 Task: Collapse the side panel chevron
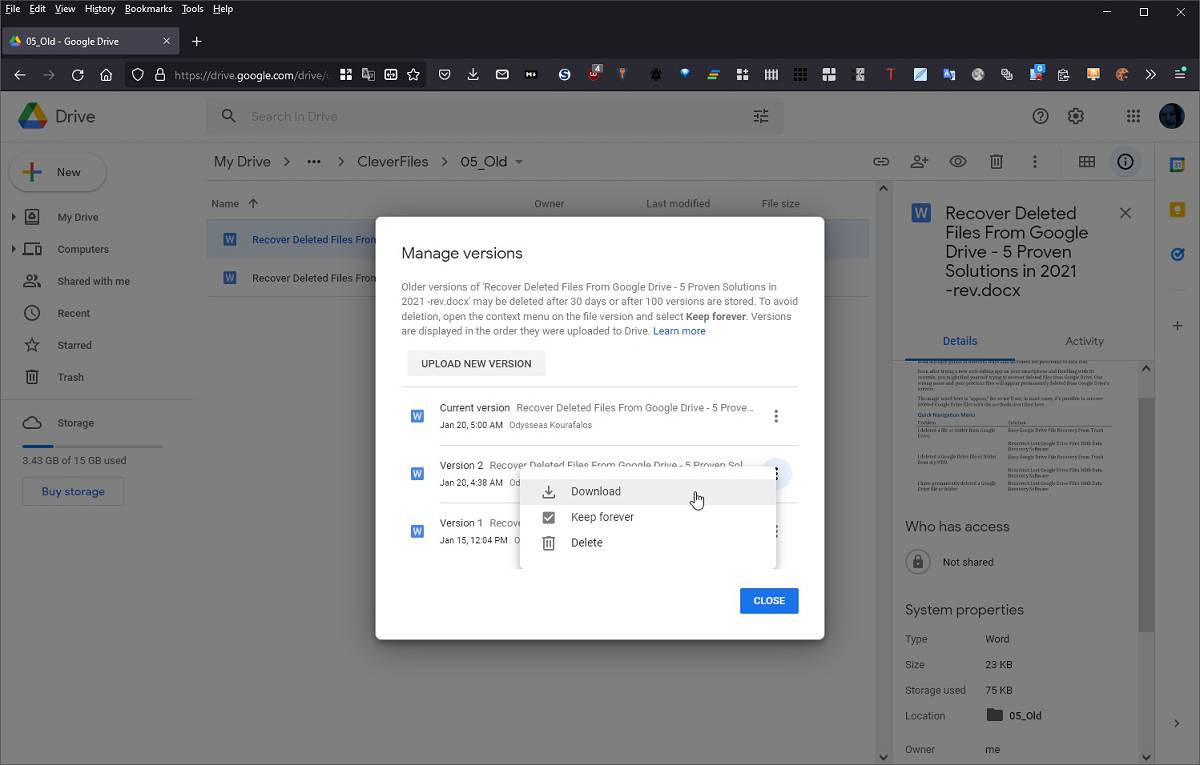pyautogui.click(x=1177, y=723)
